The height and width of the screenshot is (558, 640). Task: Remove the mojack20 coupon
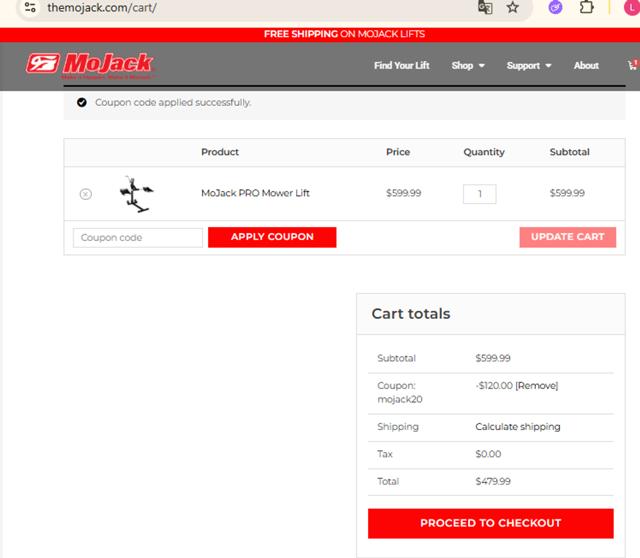point(537,386)
